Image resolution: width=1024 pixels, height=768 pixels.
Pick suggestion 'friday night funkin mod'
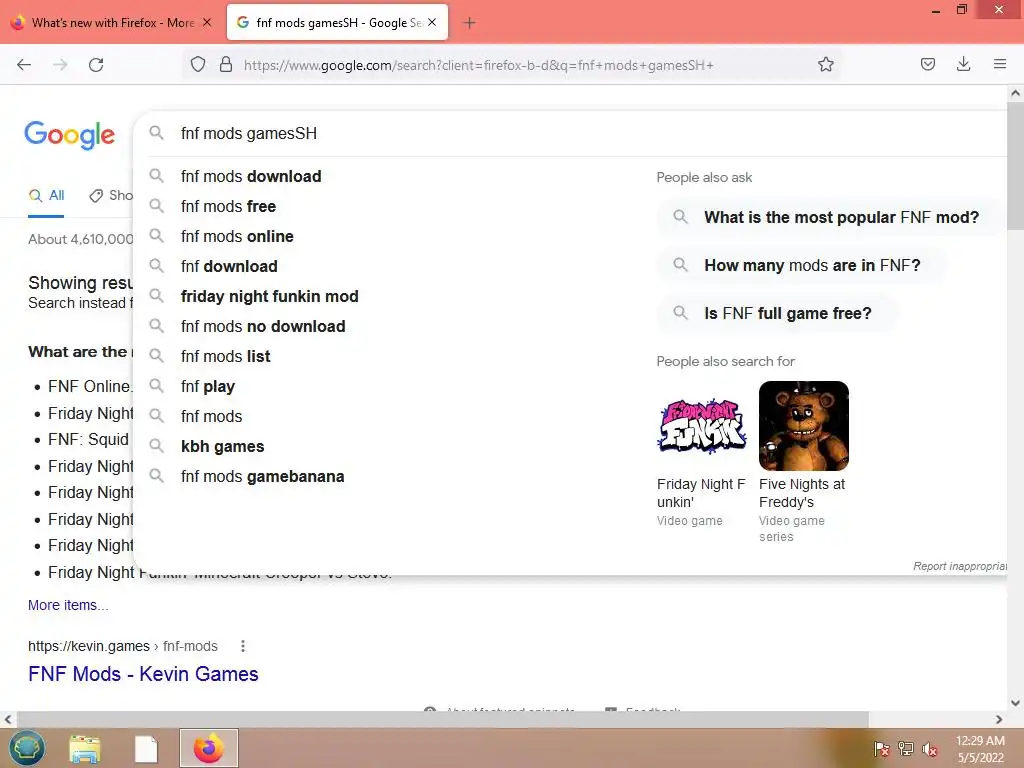click(x=269, y=296)
